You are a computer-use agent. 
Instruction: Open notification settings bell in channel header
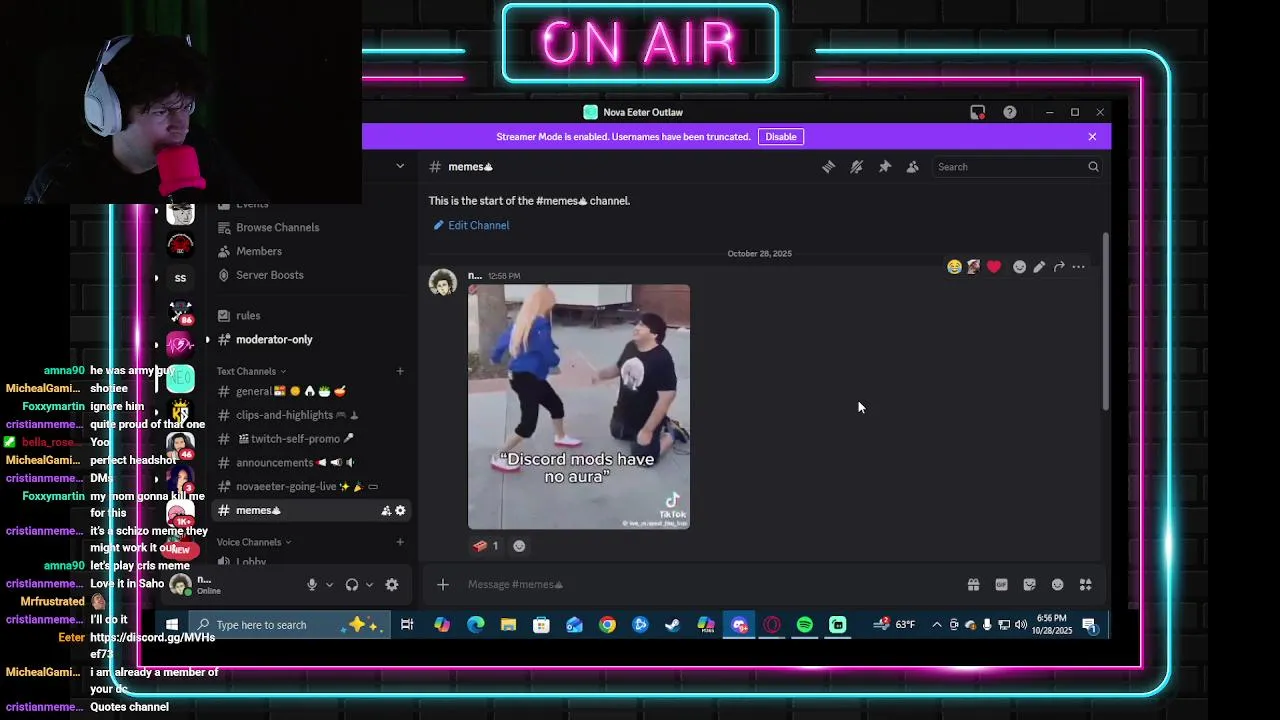tap(856, 167)
